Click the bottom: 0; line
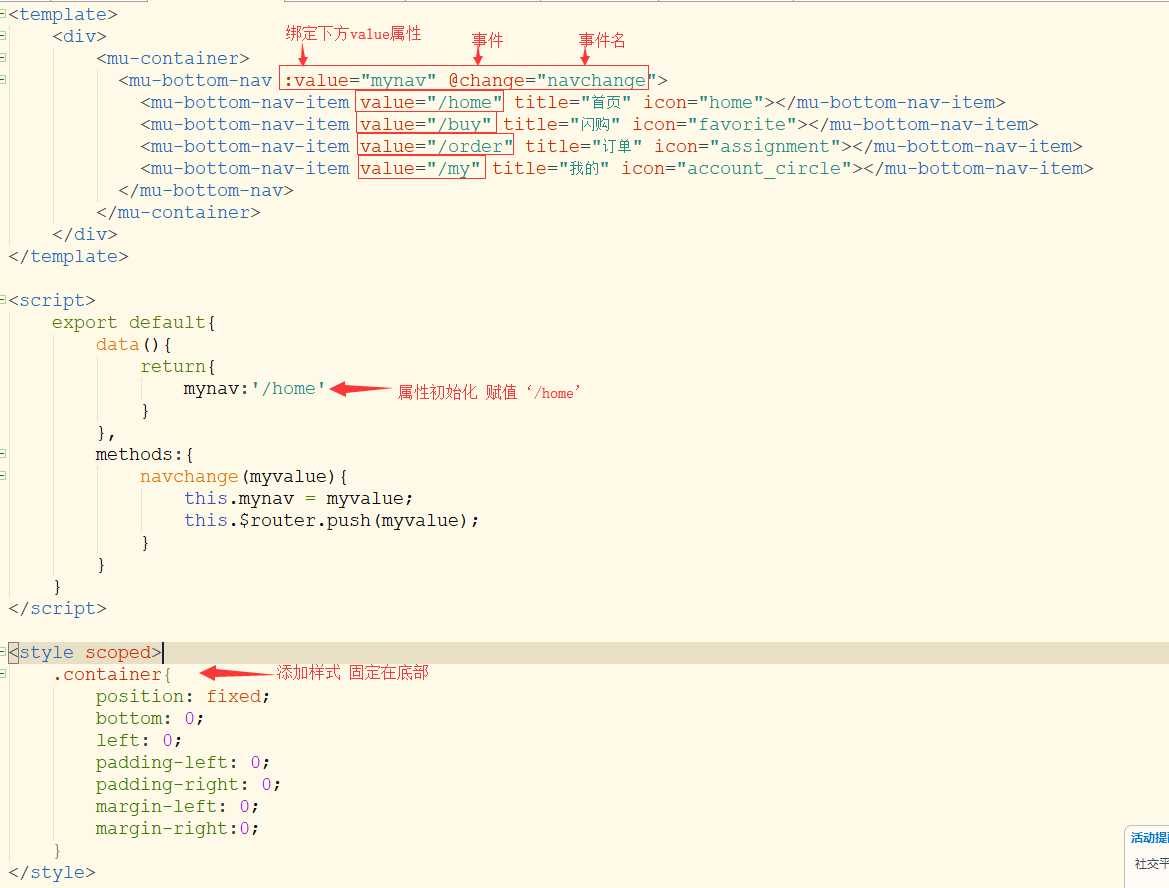1169x888 pixels. [150, 718]
